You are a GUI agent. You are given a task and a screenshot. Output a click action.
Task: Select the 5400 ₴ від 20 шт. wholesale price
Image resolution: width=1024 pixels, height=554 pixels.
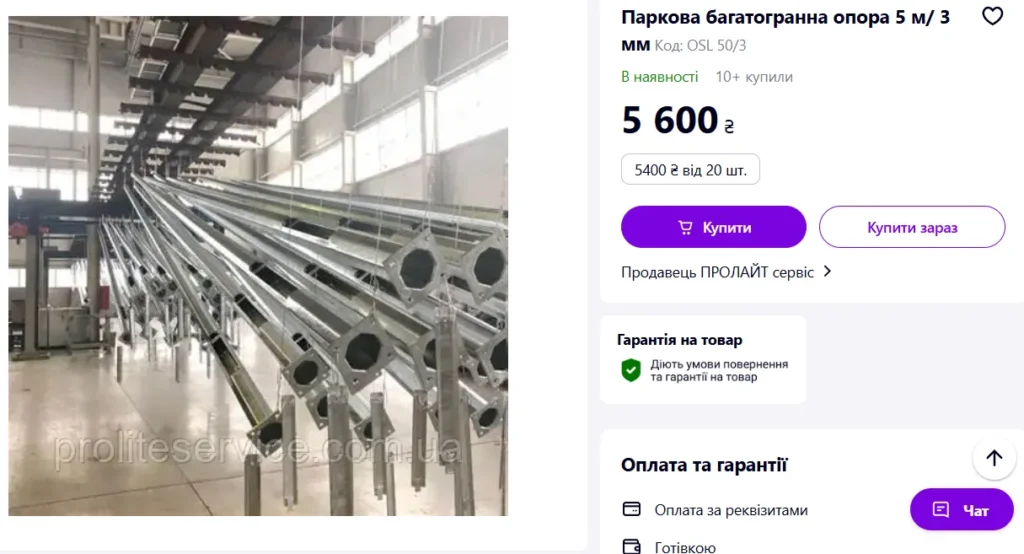690,170
